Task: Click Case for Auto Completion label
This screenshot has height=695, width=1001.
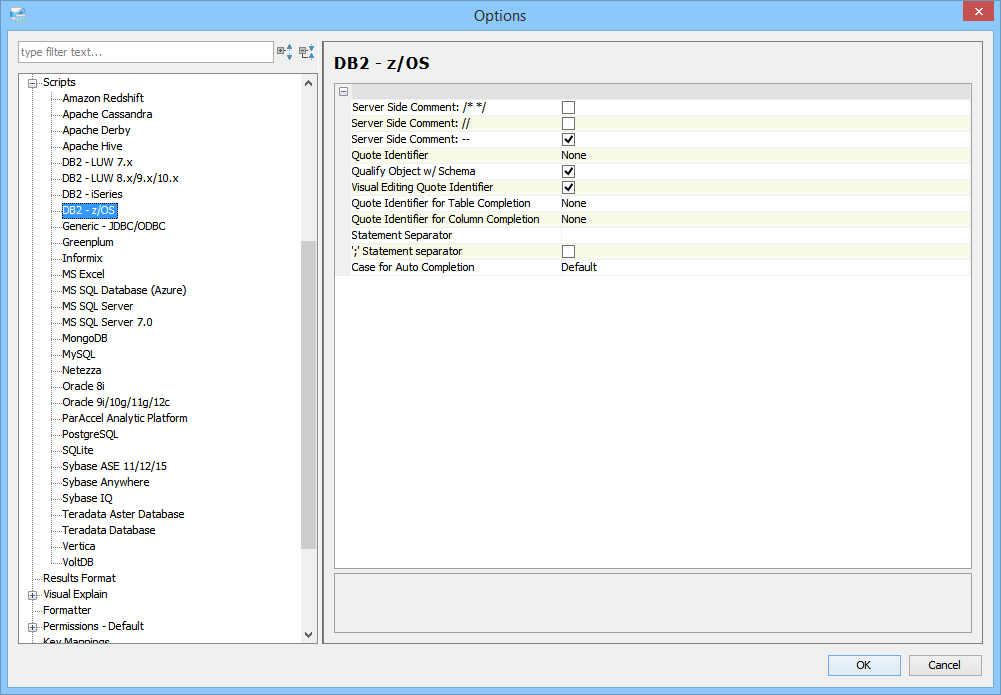Action: [412, 267]
